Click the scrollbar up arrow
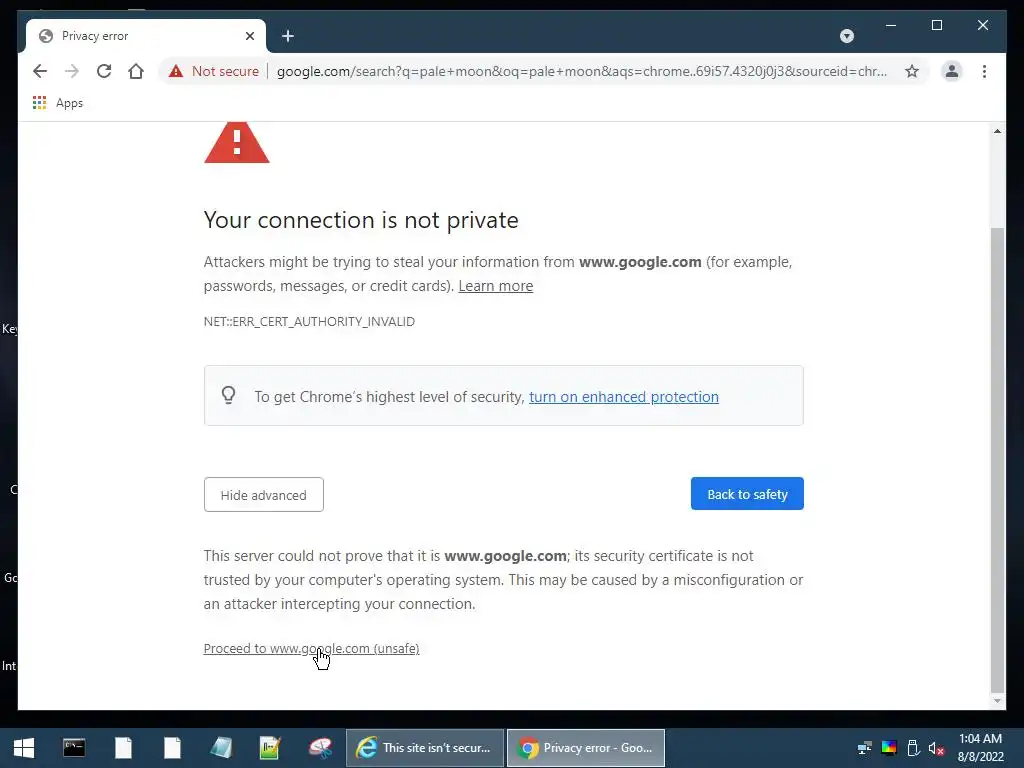Image resolution: width=1024 pixels, height=768 pixels. (997, 131)
